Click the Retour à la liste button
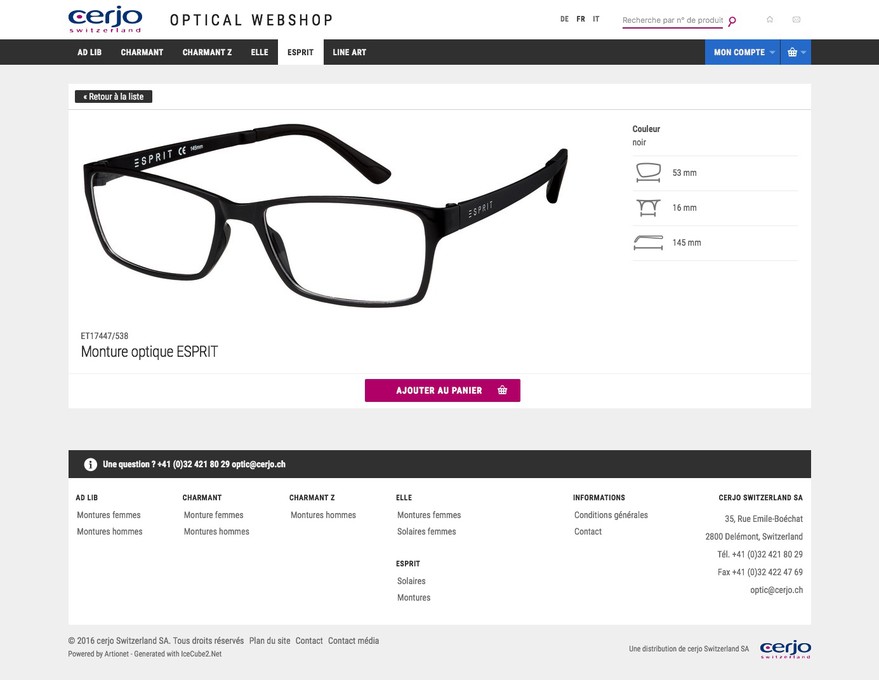The image size is (879, 680). [x=113, y=96]
